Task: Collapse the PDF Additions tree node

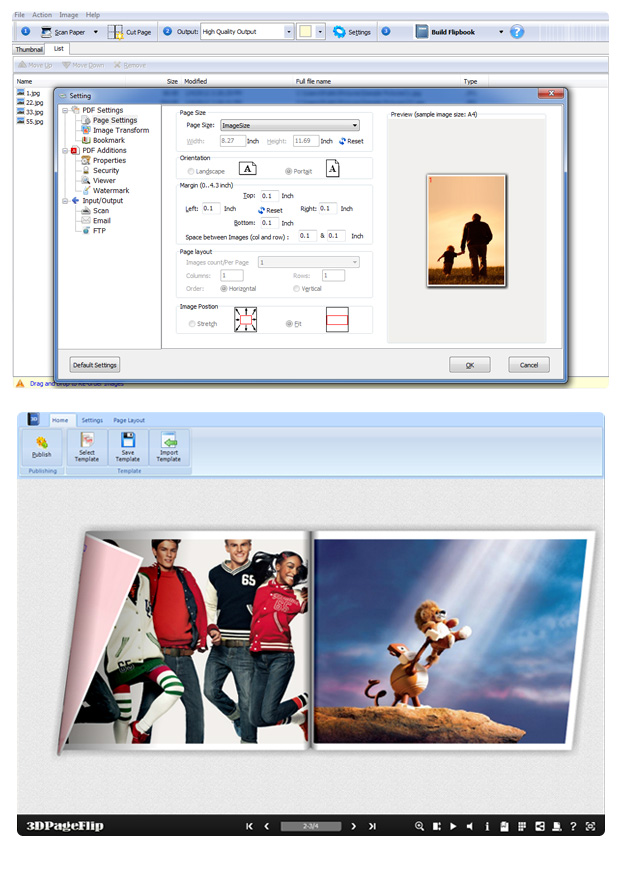Action: point(65,150)
